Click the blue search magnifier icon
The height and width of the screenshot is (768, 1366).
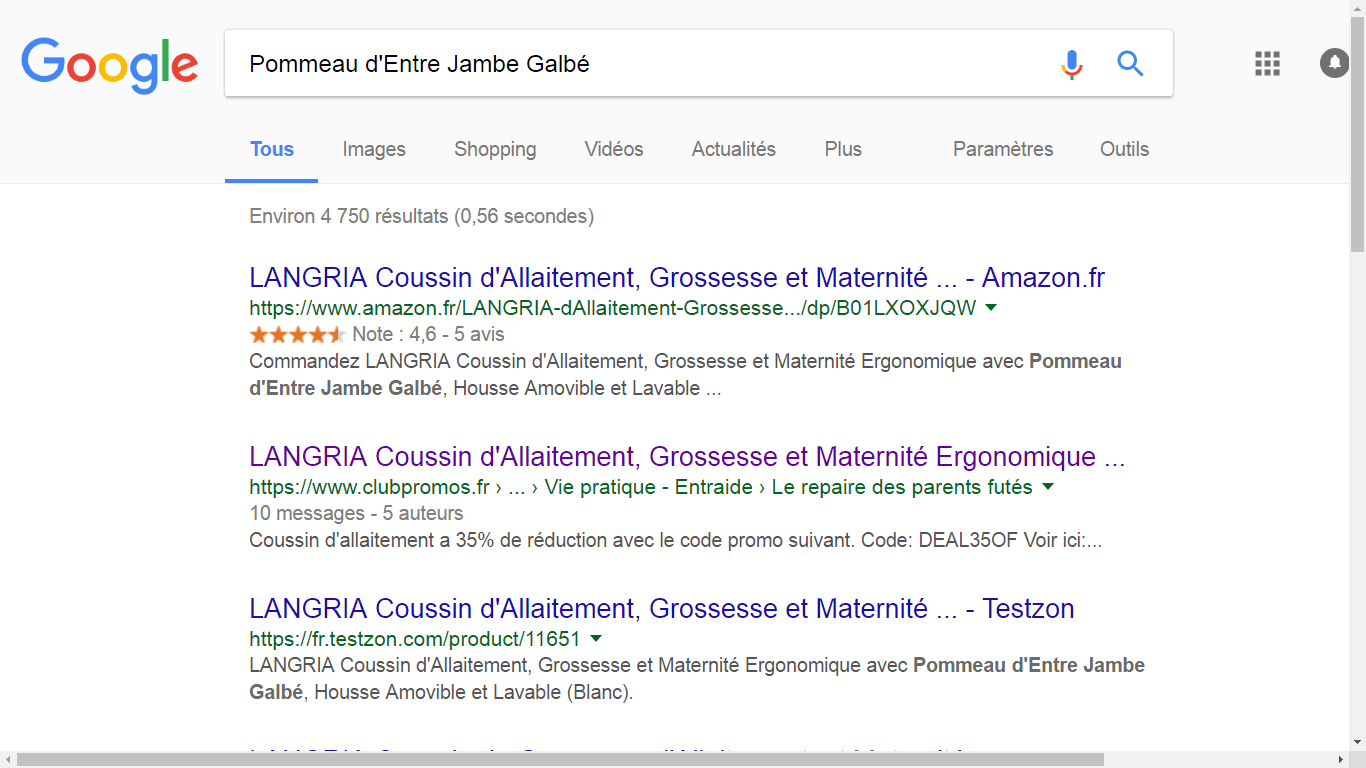tap(1130, 64)
